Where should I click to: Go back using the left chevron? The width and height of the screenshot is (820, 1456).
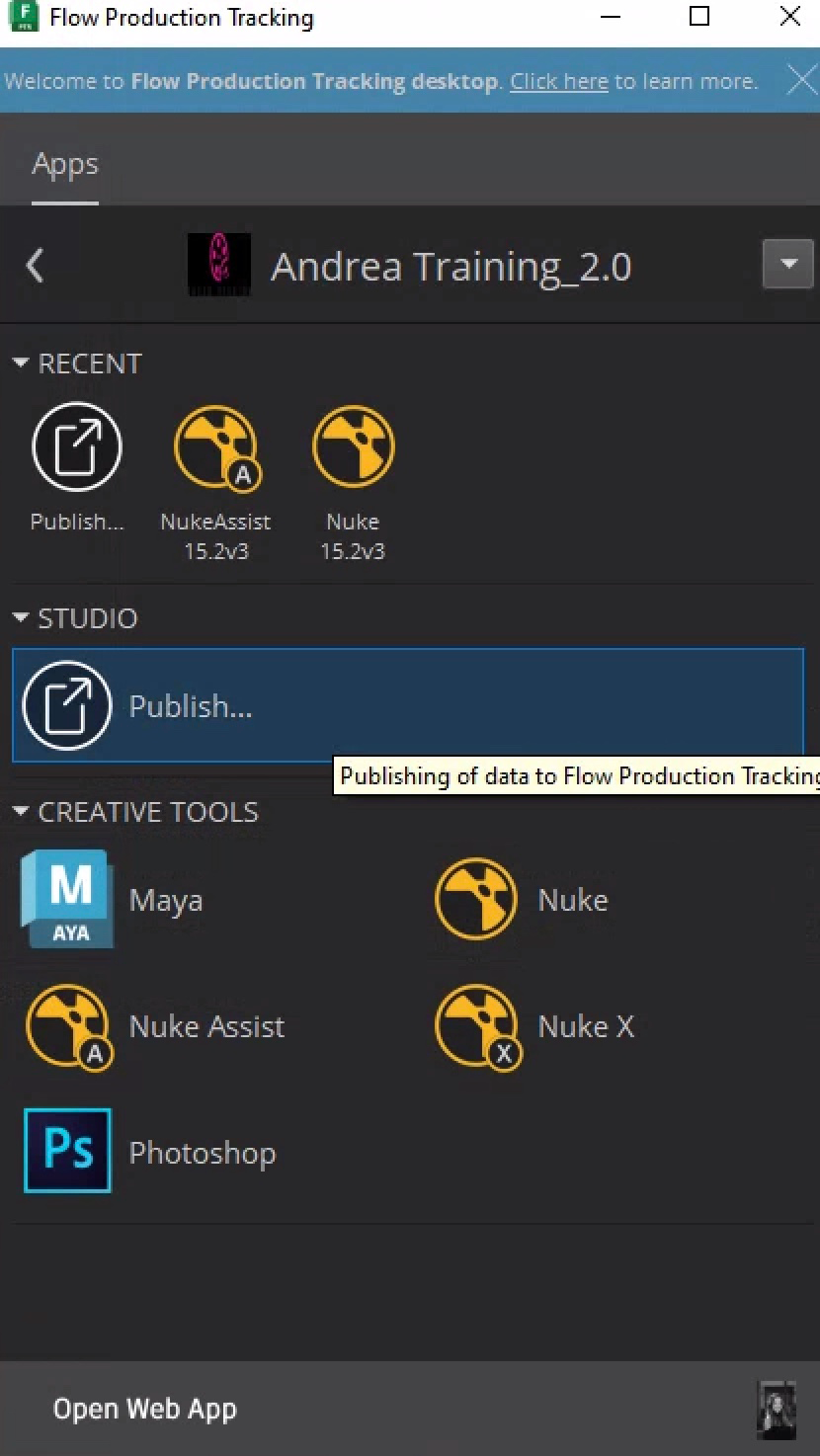pyautogui.click(x=36, y=266)
